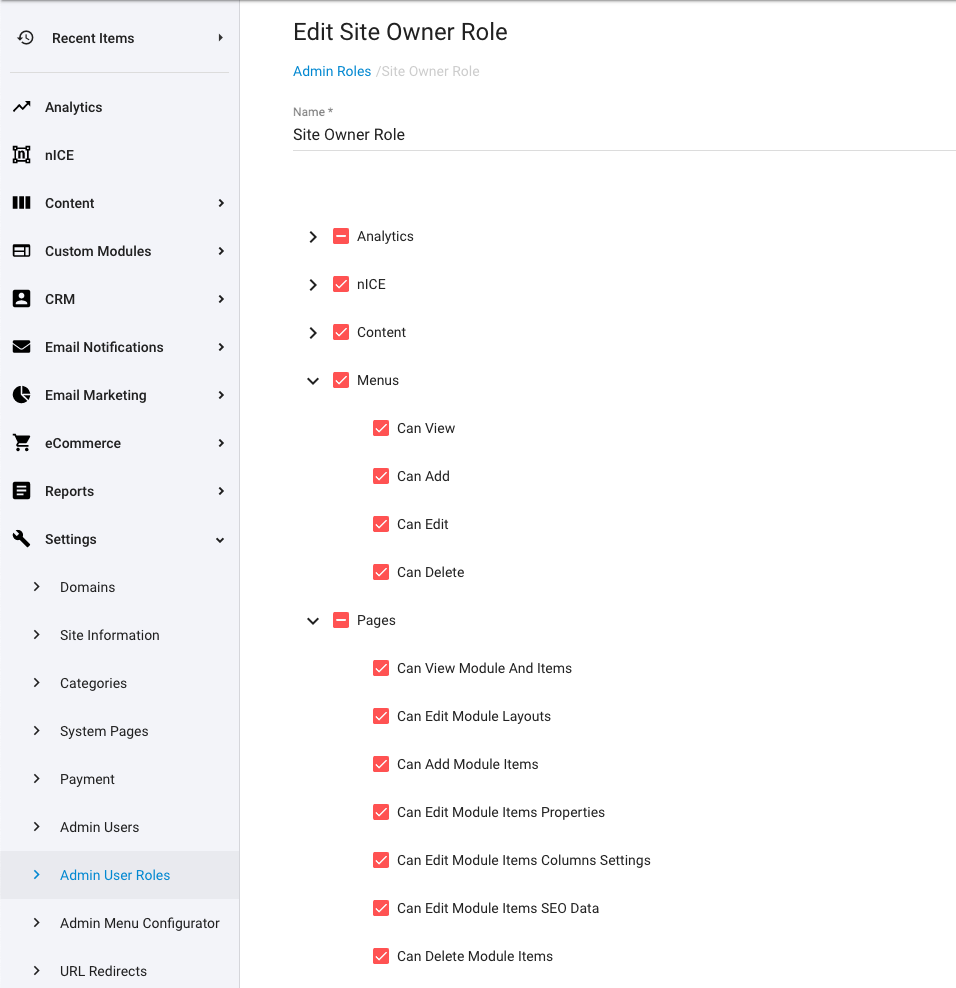Expand the nICE permissions tree node
Image resolution: width=956 pixels, height=988 pixels.
coord(313,284)
